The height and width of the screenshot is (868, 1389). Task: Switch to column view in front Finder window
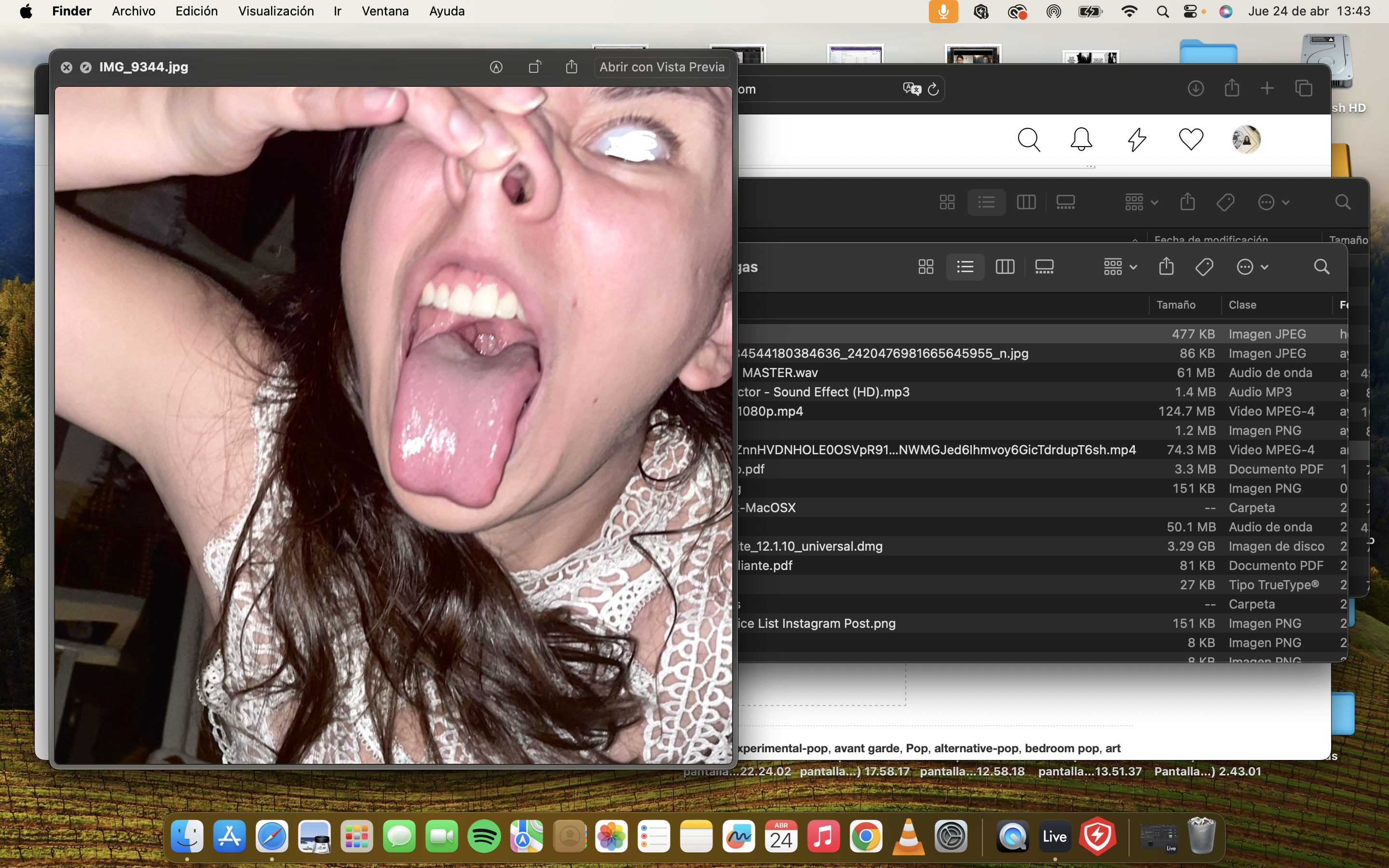[x=1005, y=267]
